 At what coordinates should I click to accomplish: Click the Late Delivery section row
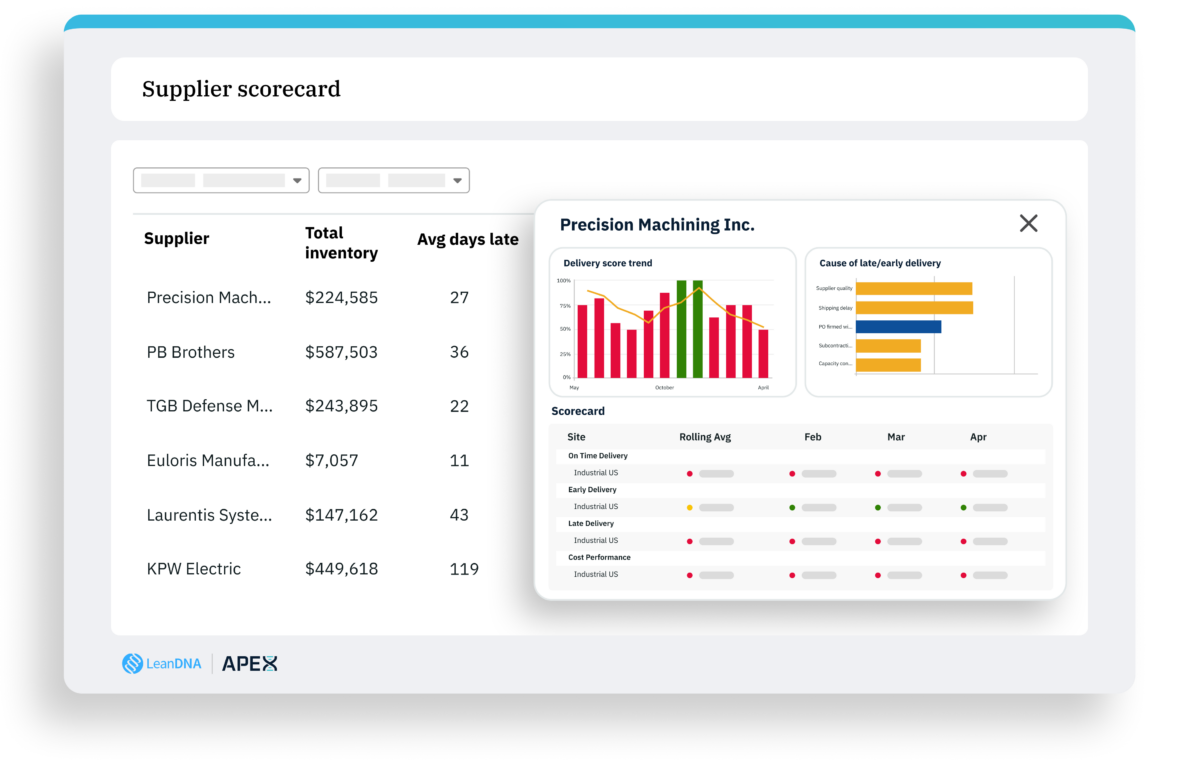800,524
